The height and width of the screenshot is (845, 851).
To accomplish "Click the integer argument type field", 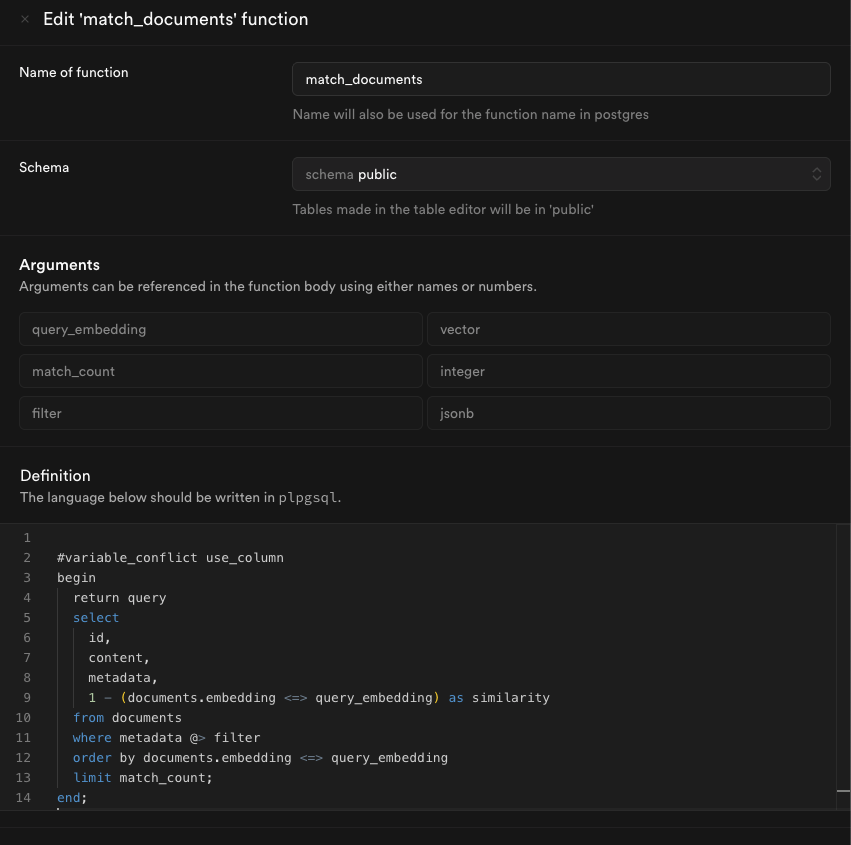I will (628, 371).
